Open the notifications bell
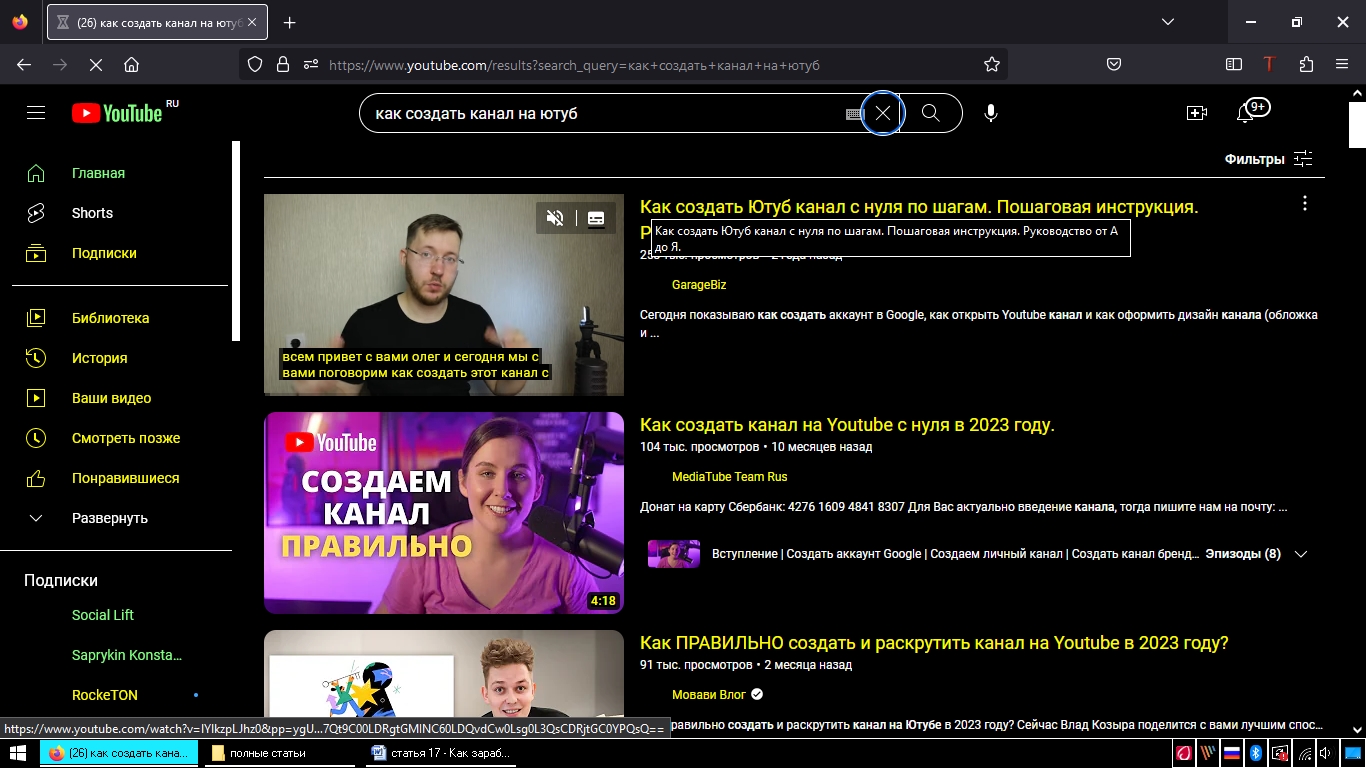Image resolution: width=1366 pixels, height=768 pixels. [1245, 113]
